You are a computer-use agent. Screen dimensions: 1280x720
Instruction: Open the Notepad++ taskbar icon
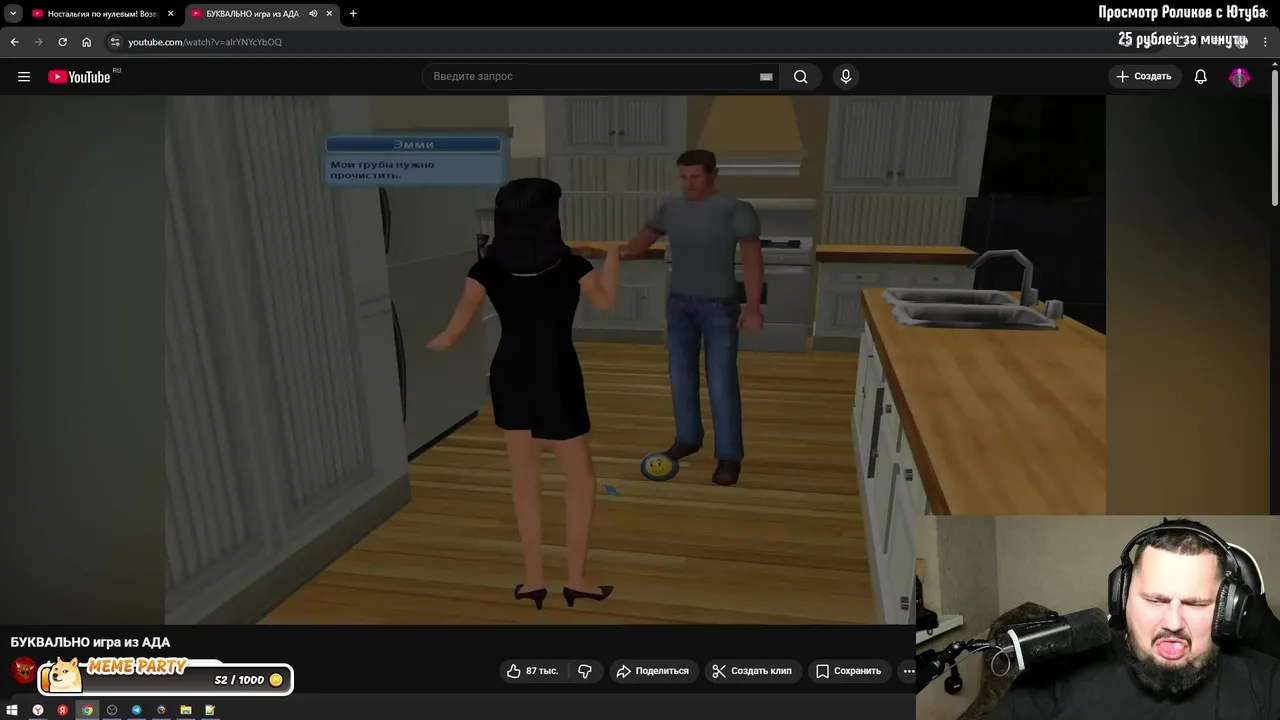coord(210,710)
